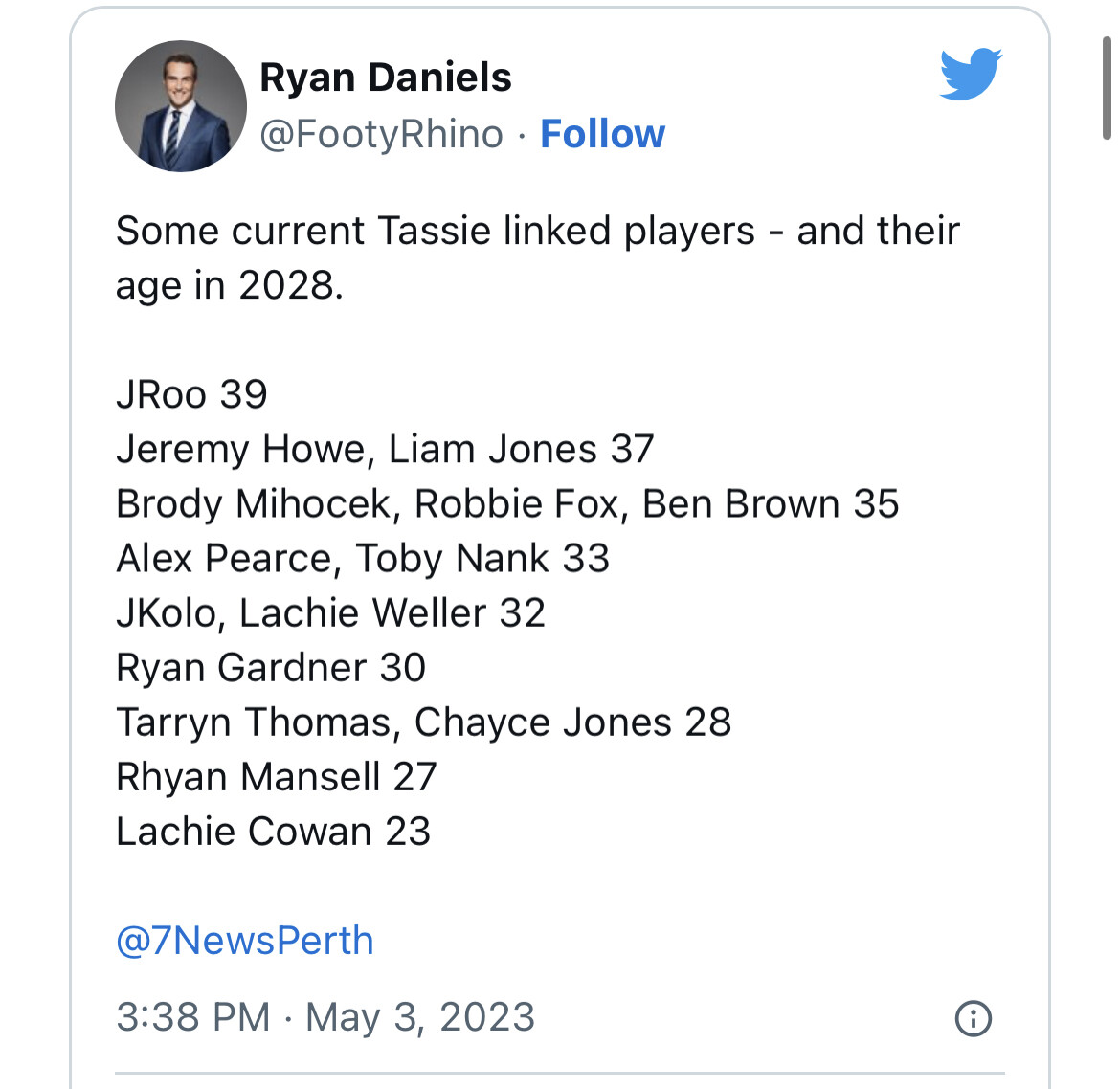Click the 'Alex Pearce, Toby Nank 33' line
Viewport: 1120px width, 1089px height.
click(363, 559)
